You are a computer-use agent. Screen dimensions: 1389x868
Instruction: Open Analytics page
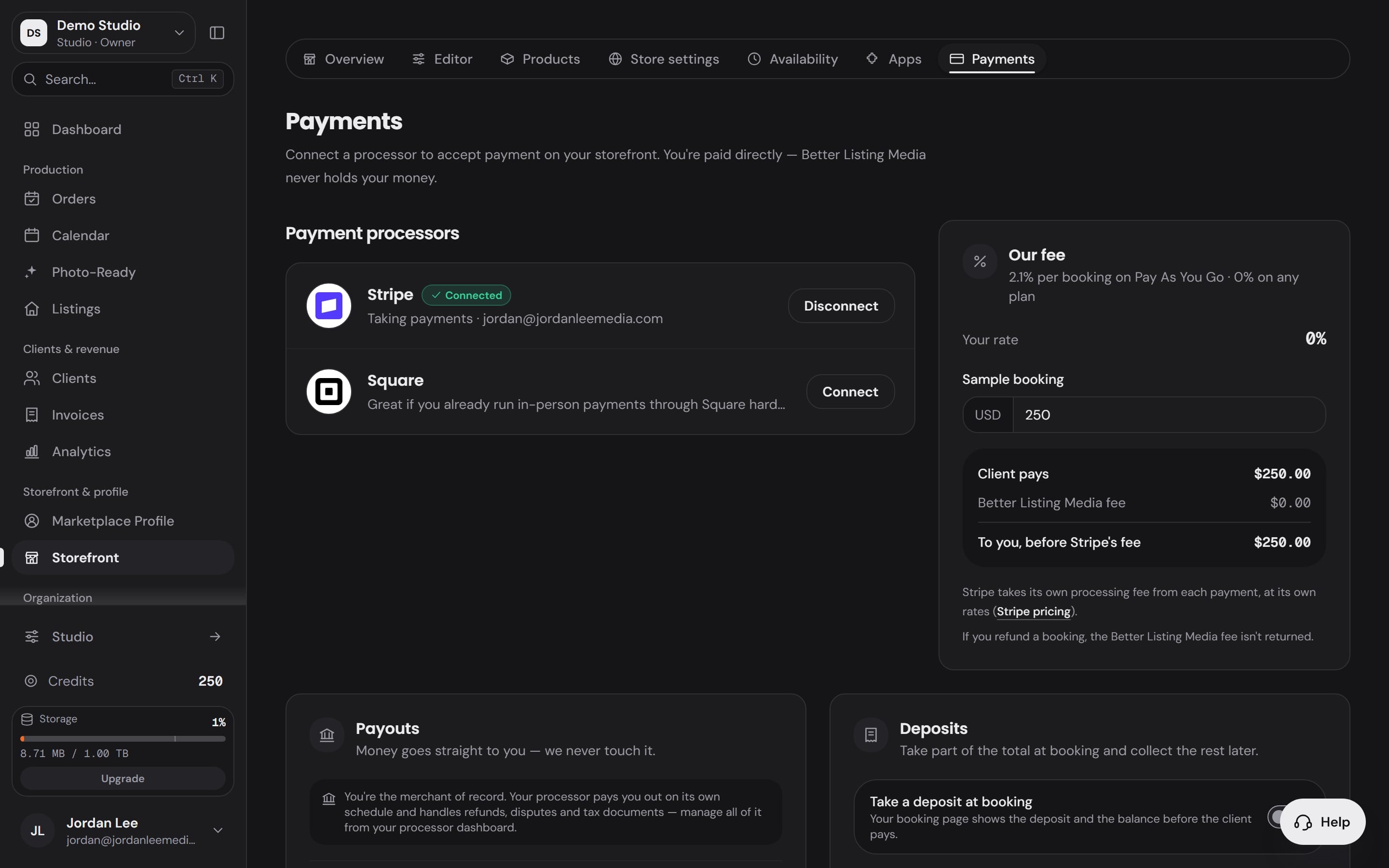123,452
